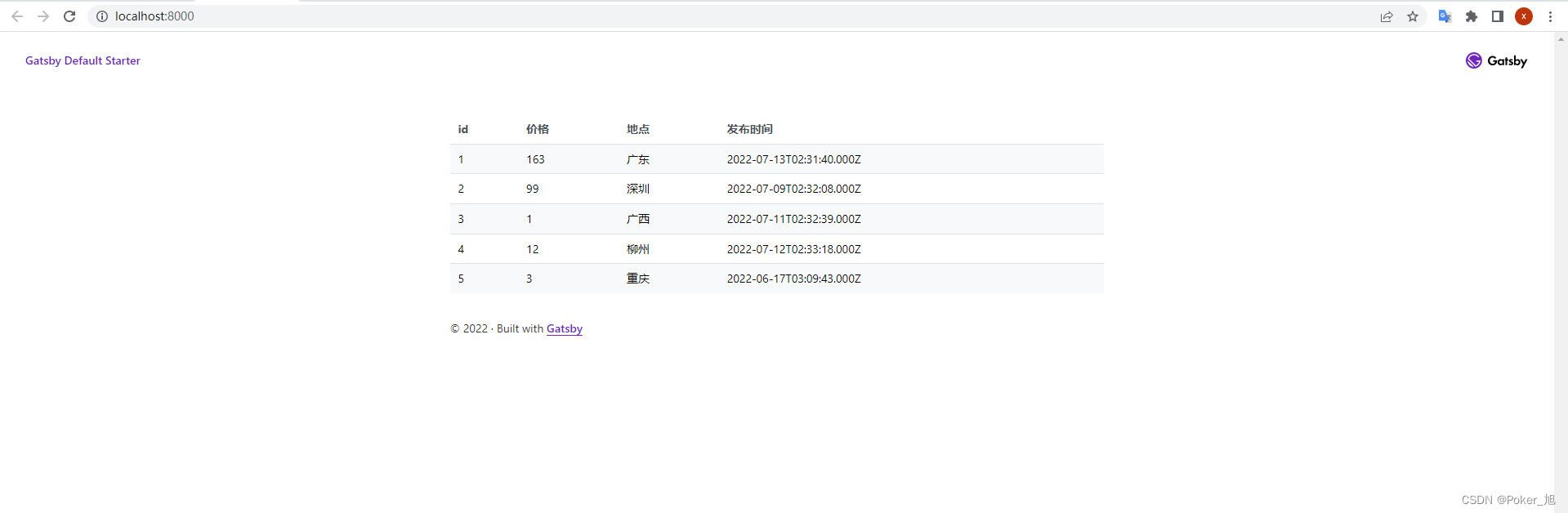Click the 发布时间 column header

(x=750, y=129)
